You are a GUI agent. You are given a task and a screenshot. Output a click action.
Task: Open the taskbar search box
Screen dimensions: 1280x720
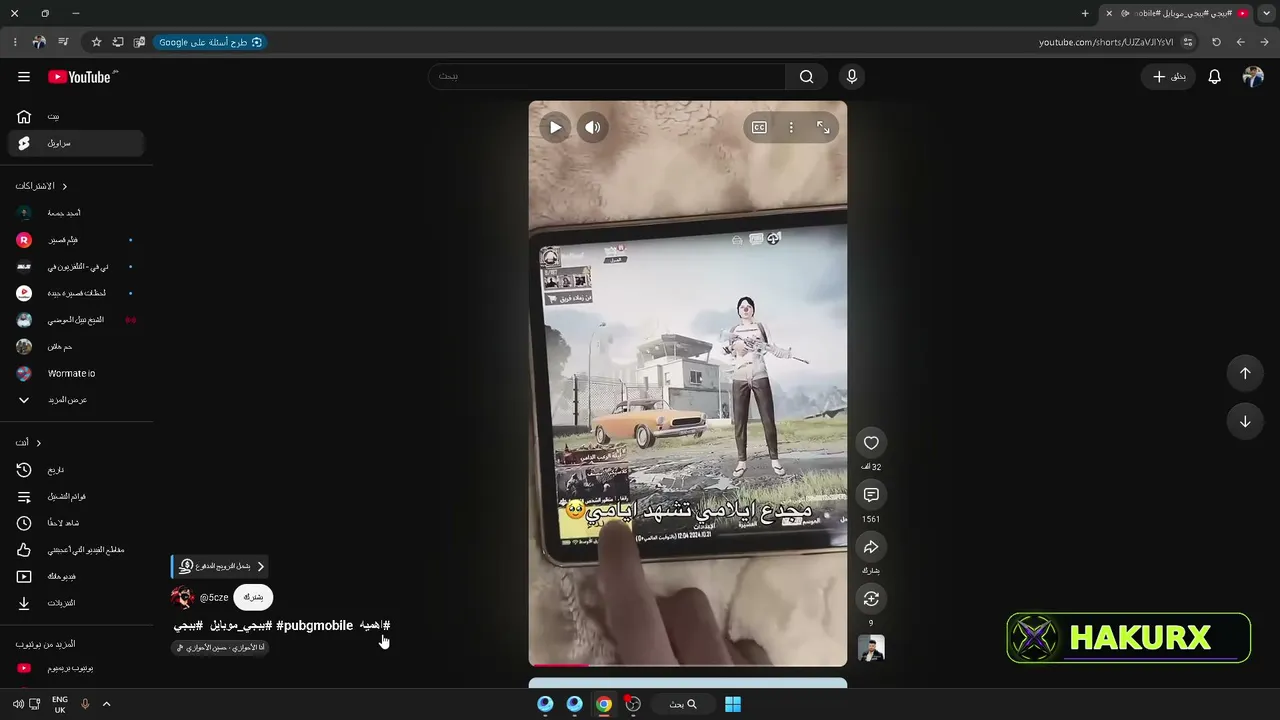tap(683, 704)
